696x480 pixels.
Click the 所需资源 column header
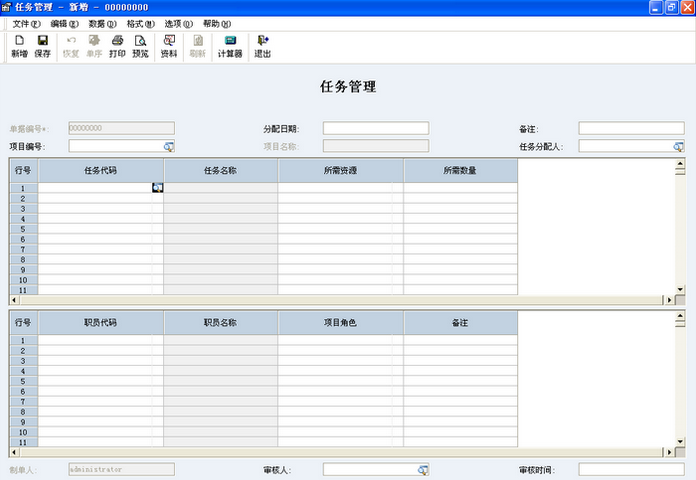[340, 171]
